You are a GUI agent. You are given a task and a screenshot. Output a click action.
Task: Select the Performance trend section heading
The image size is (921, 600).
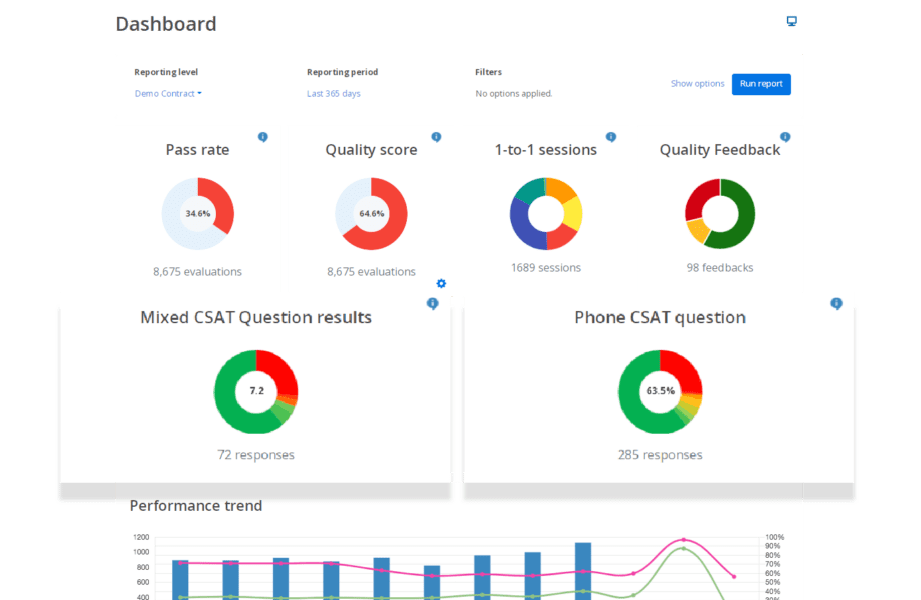[196, 506]
